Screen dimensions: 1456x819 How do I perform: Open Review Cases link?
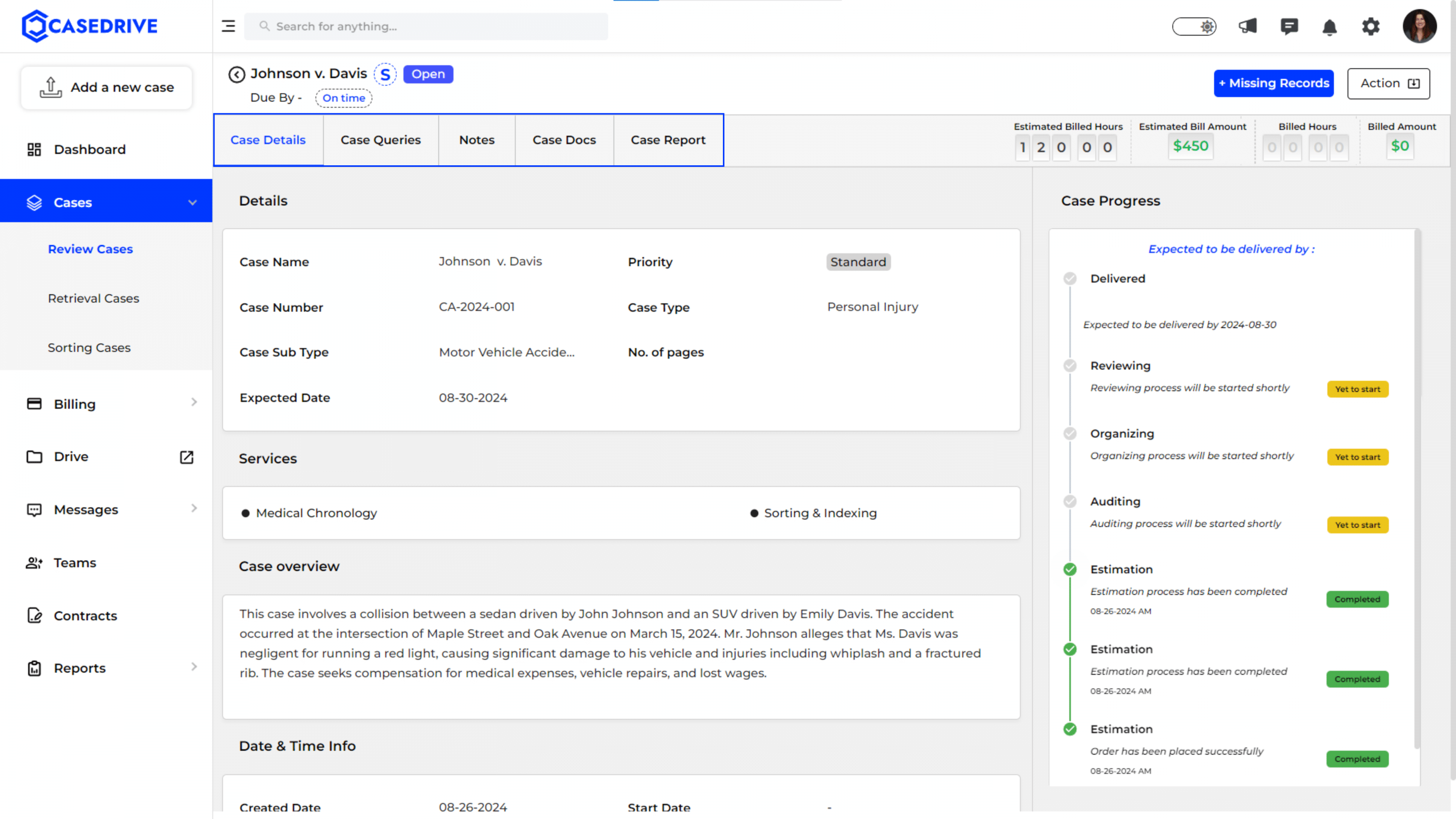[90, 249]
